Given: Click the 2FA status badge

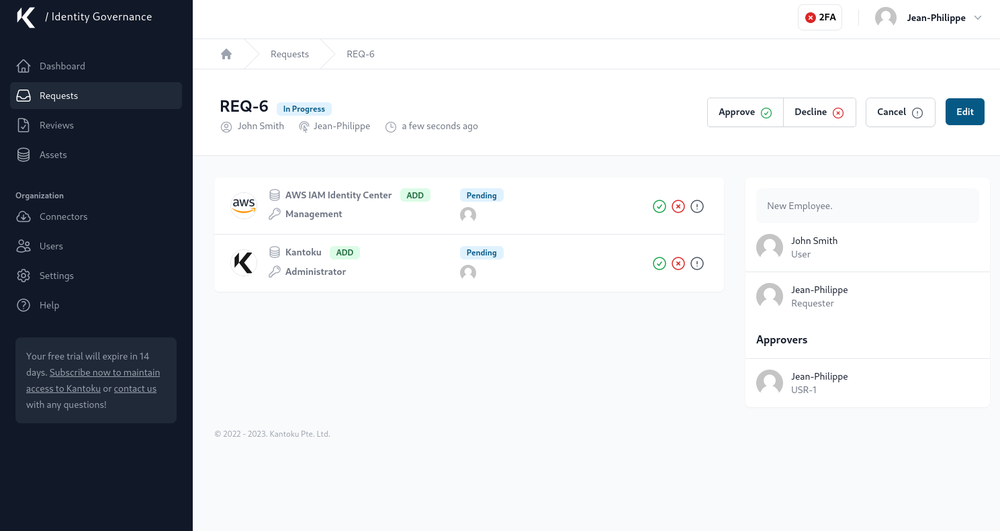Looking at the screenshot, I should (x=820, y=17).
